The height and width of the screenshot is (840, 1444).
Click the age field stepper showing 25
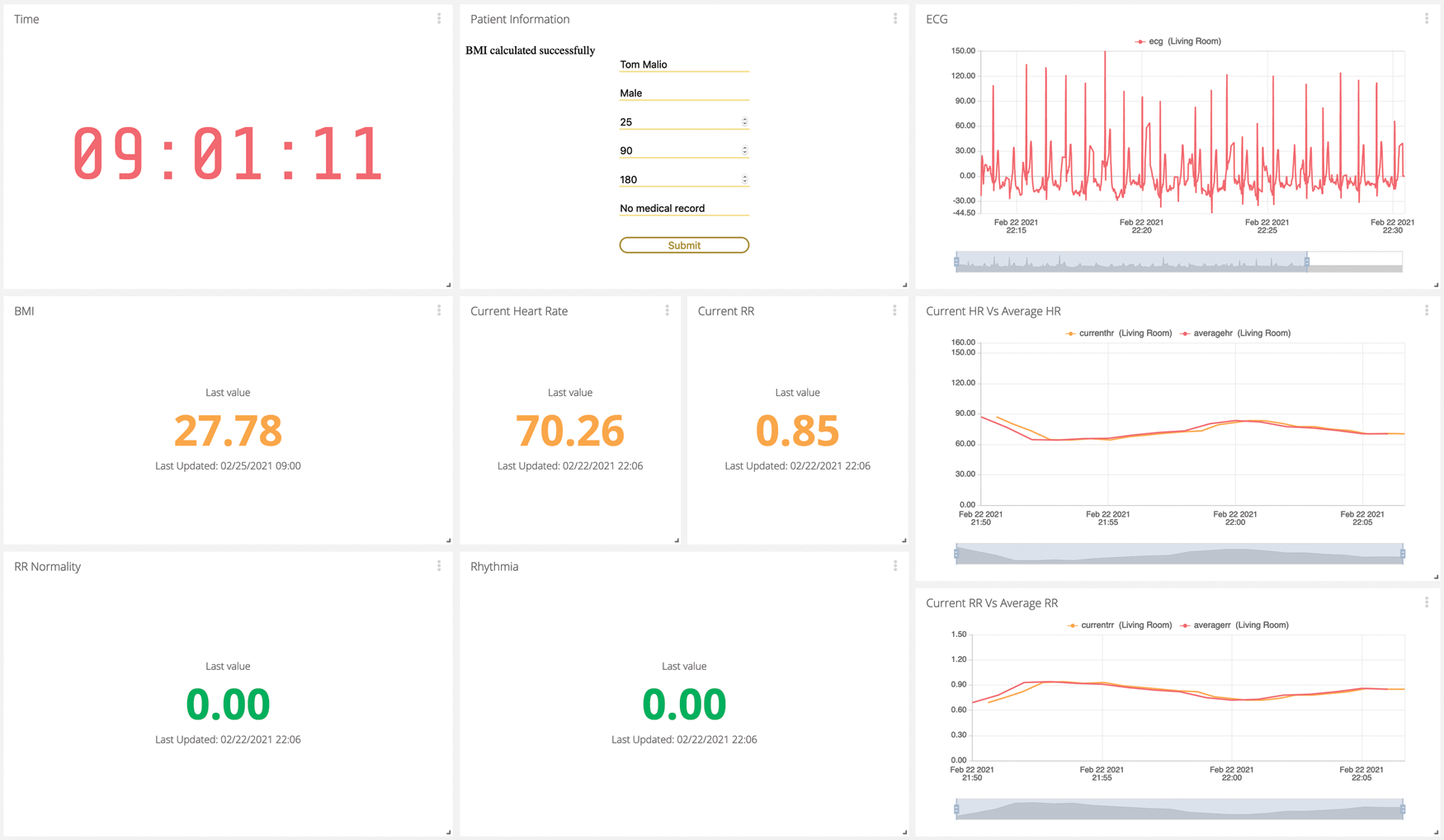[x=744, y=122]
